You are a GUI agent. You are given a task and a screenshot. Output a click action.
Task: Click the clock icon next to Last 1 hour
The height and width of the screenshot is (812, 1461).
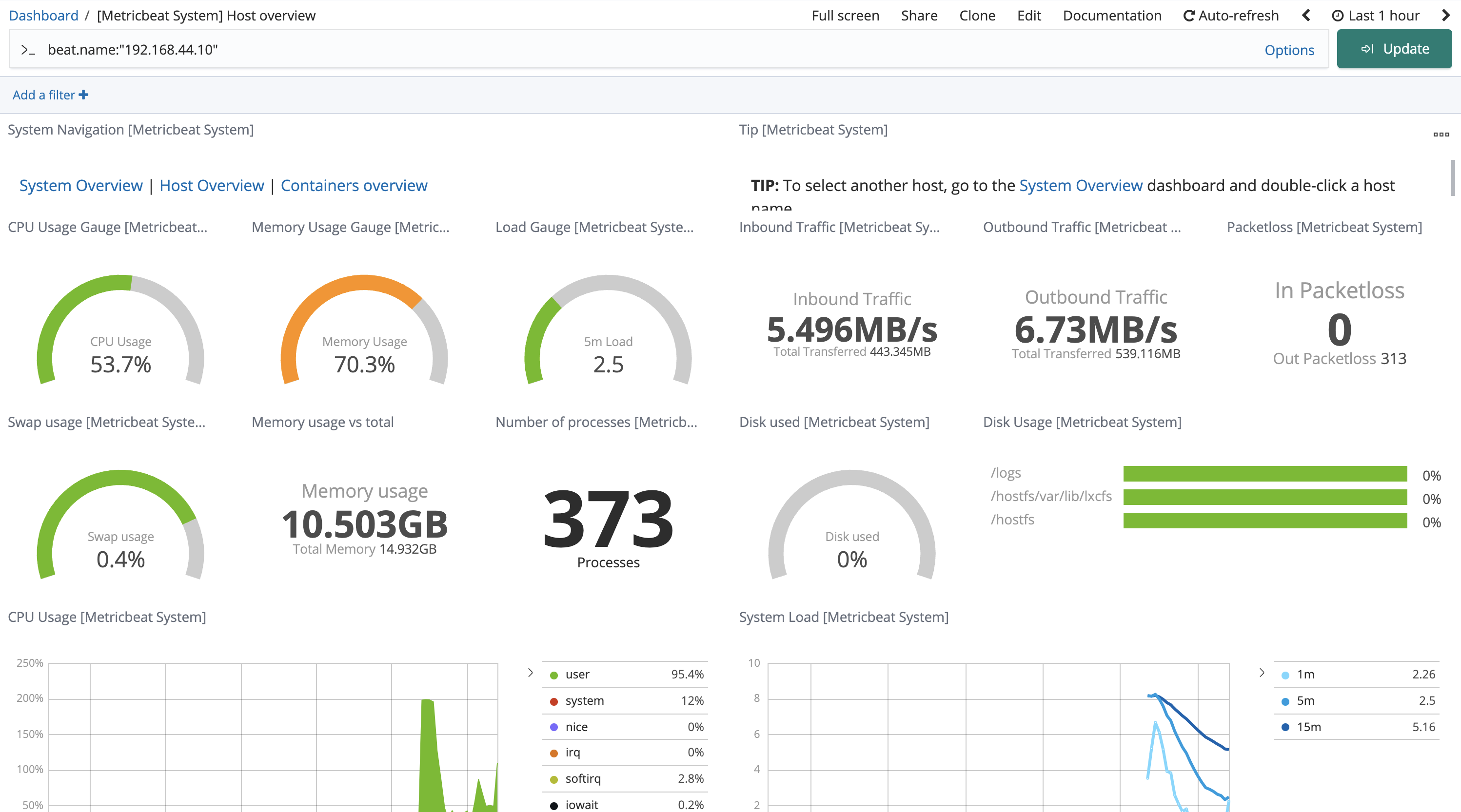1338,15
